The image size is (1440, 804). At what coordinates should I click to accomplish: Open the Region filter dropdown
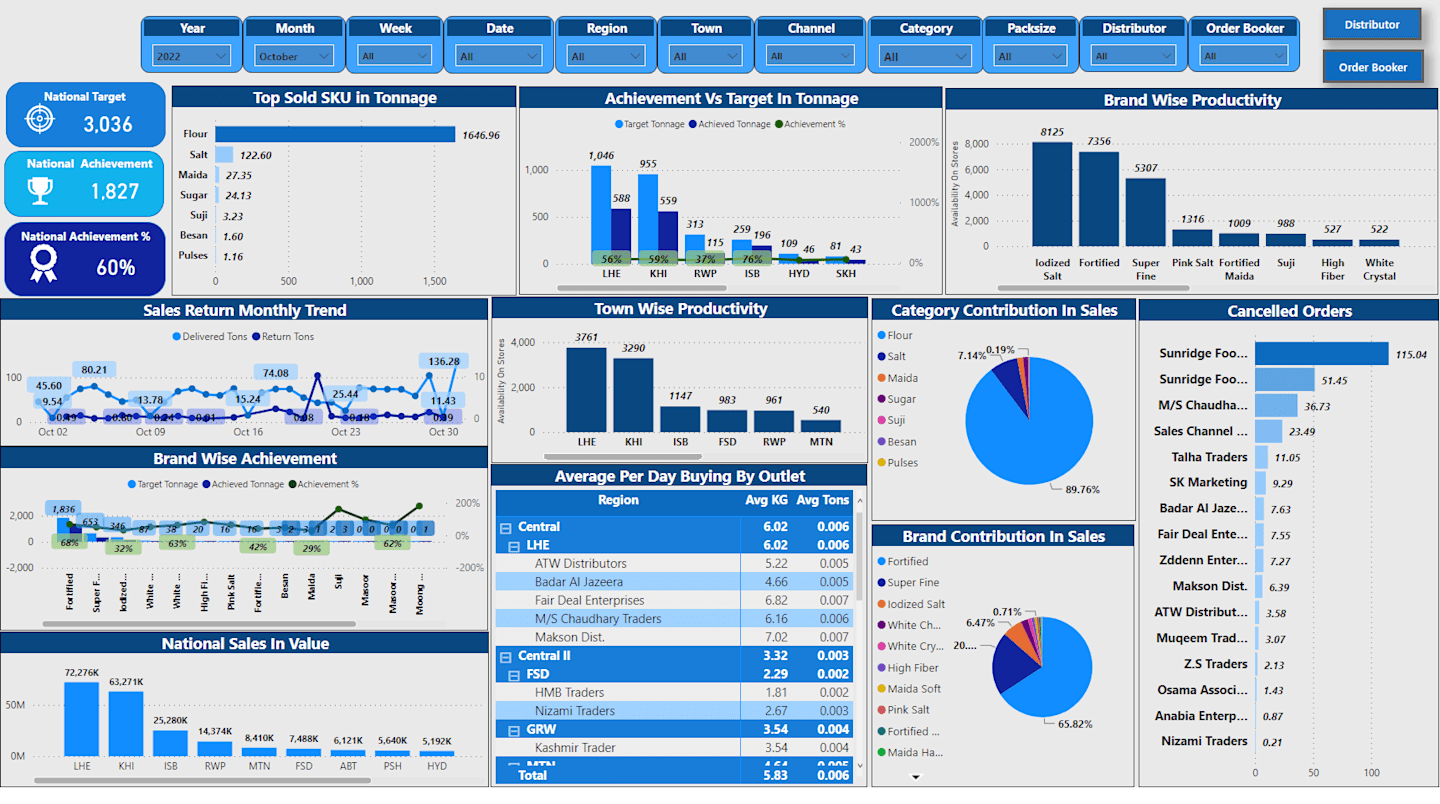[x=606, y=56]
